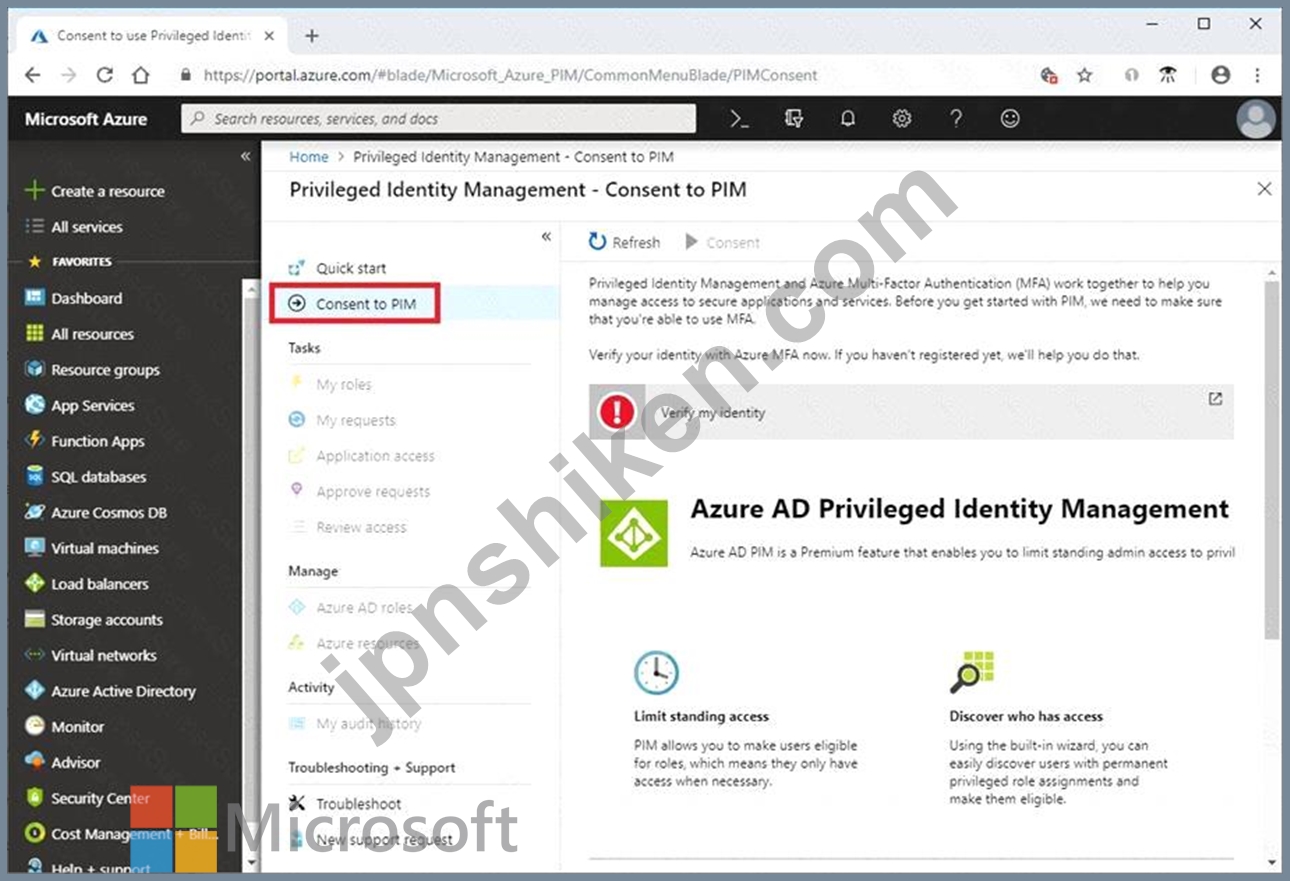Open the help question mark
The width and height of the screenshot is (1290, 881).
(956, 119)
